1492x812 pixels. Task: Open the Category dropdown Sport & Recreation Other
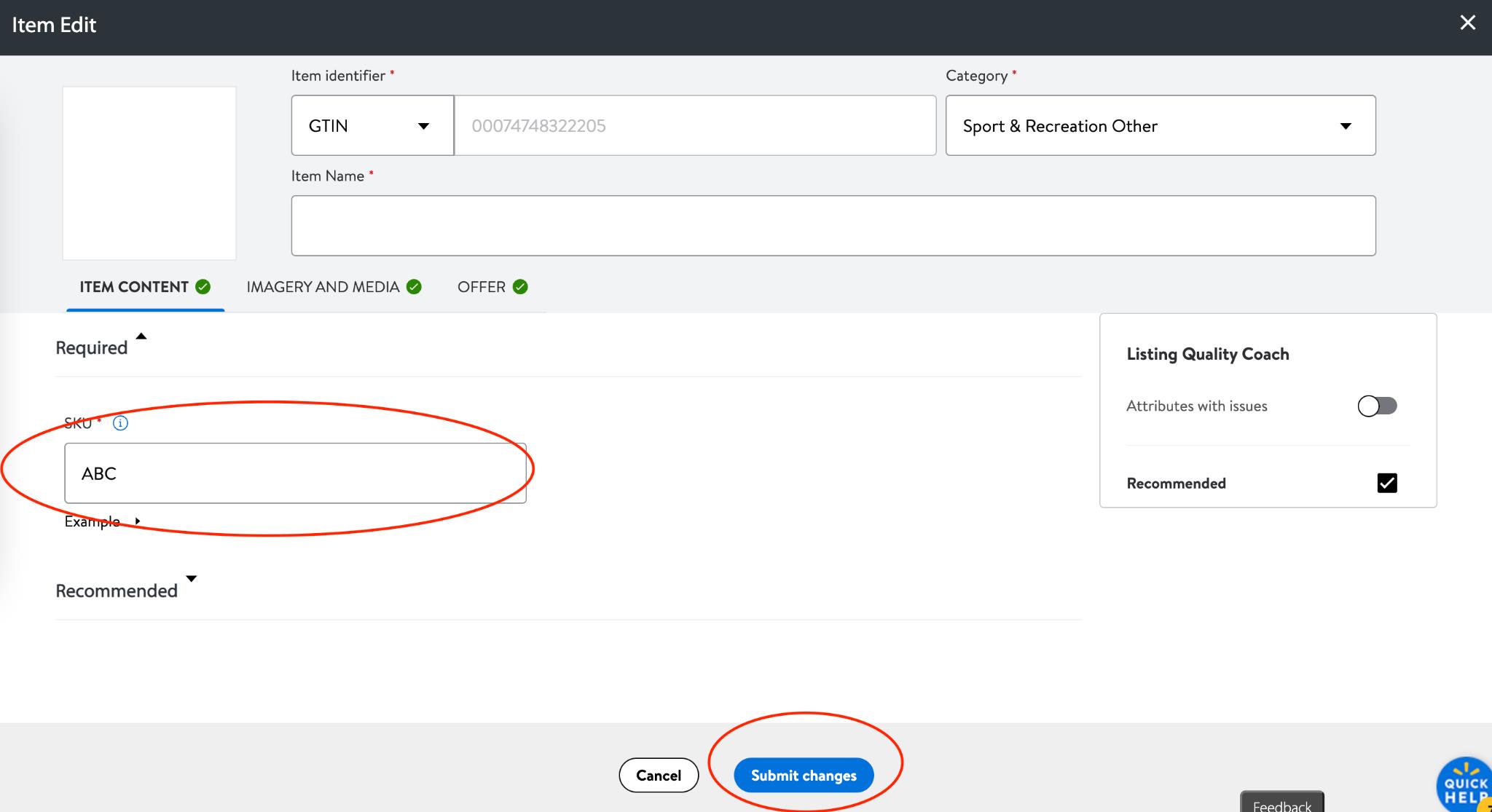click(1161, 125)
